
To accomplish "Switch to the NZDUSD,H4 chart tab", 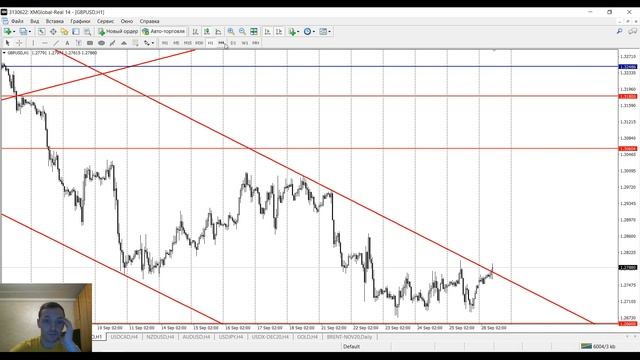I will point(160,337).
